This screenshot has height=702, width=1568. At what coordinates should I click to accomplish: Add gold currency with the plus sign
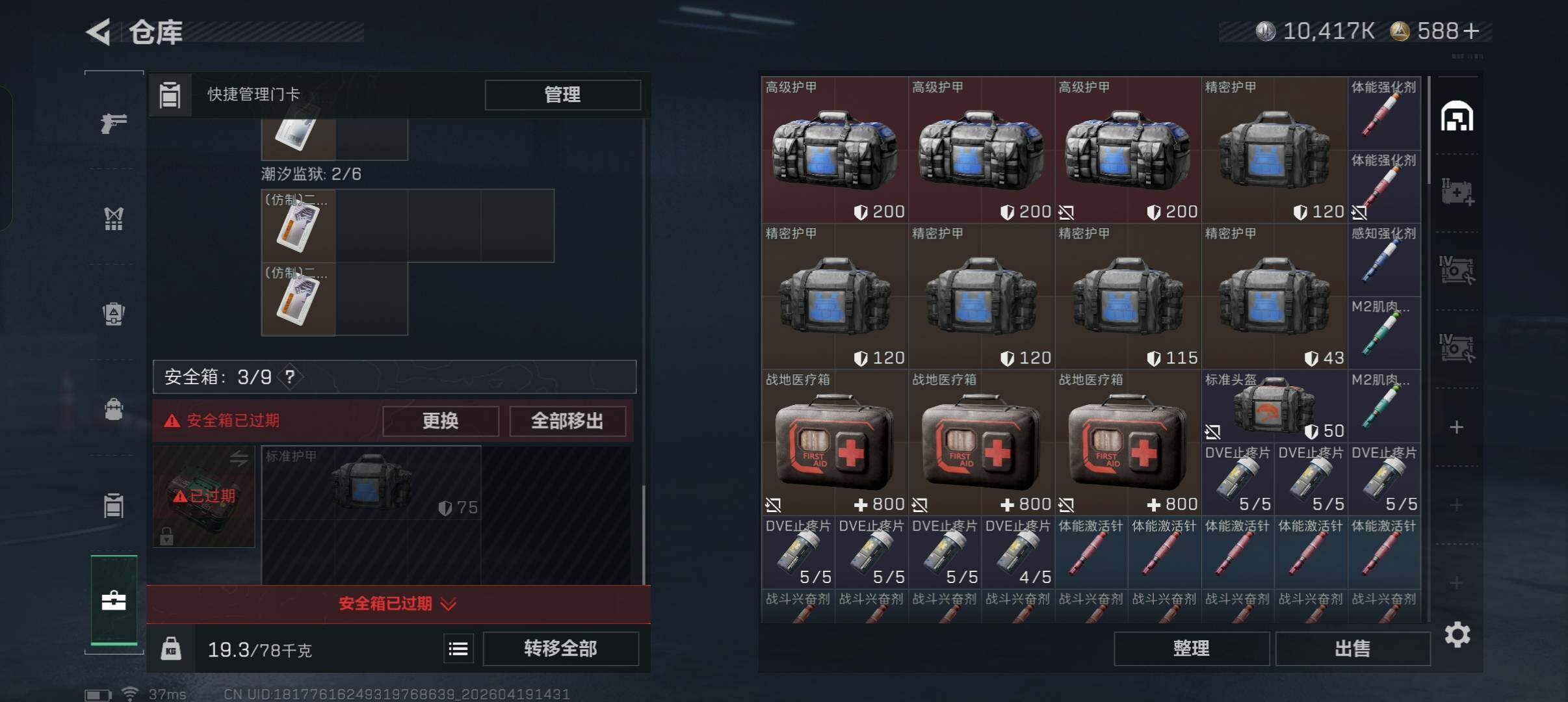(1471, 31)
